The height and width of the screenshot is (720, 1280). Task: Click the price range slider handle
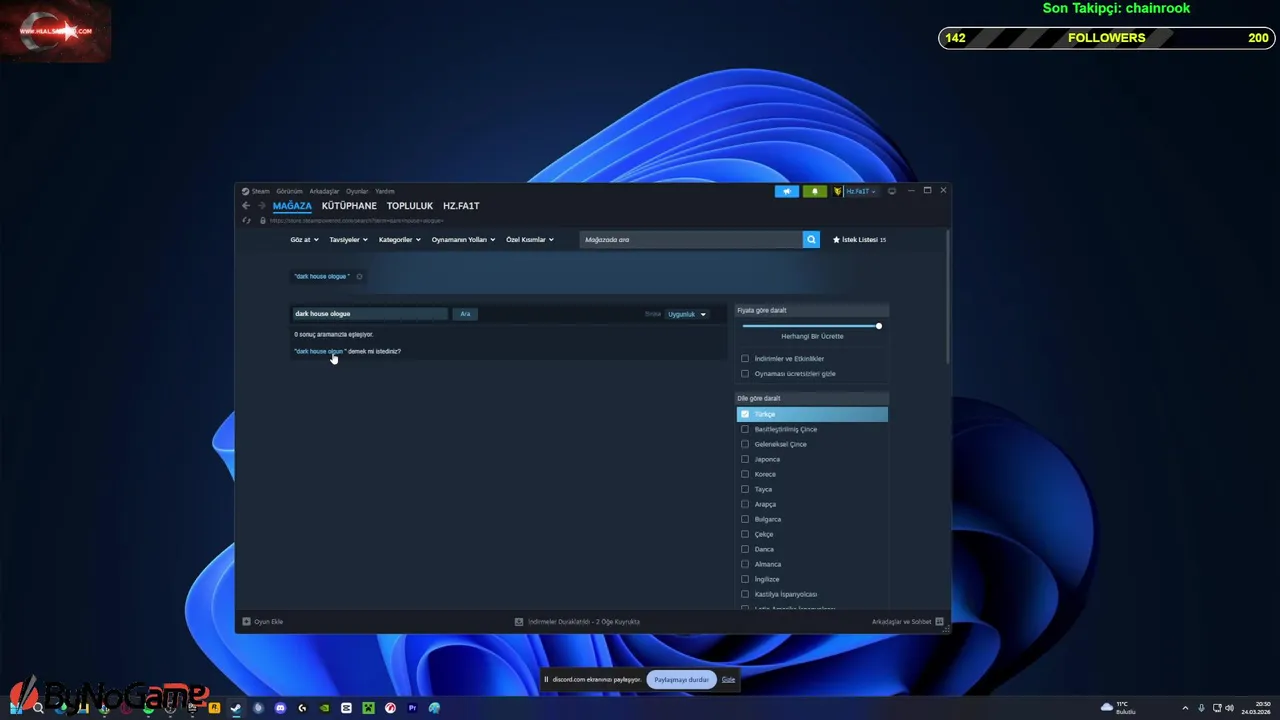(x=879, y=326)
